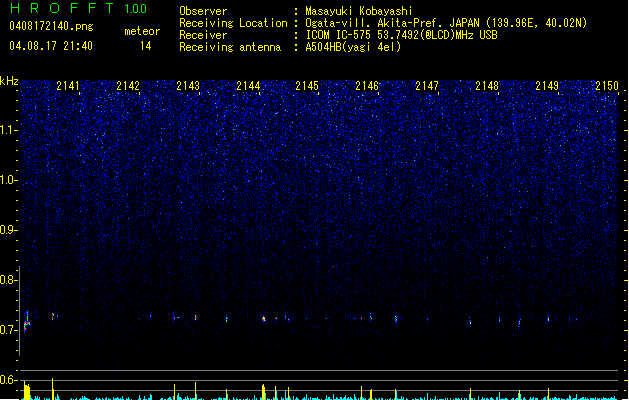Click the 2144 time marker
Image resolution: width=629 pixels, height=400 pixels.
pos(248,86)
